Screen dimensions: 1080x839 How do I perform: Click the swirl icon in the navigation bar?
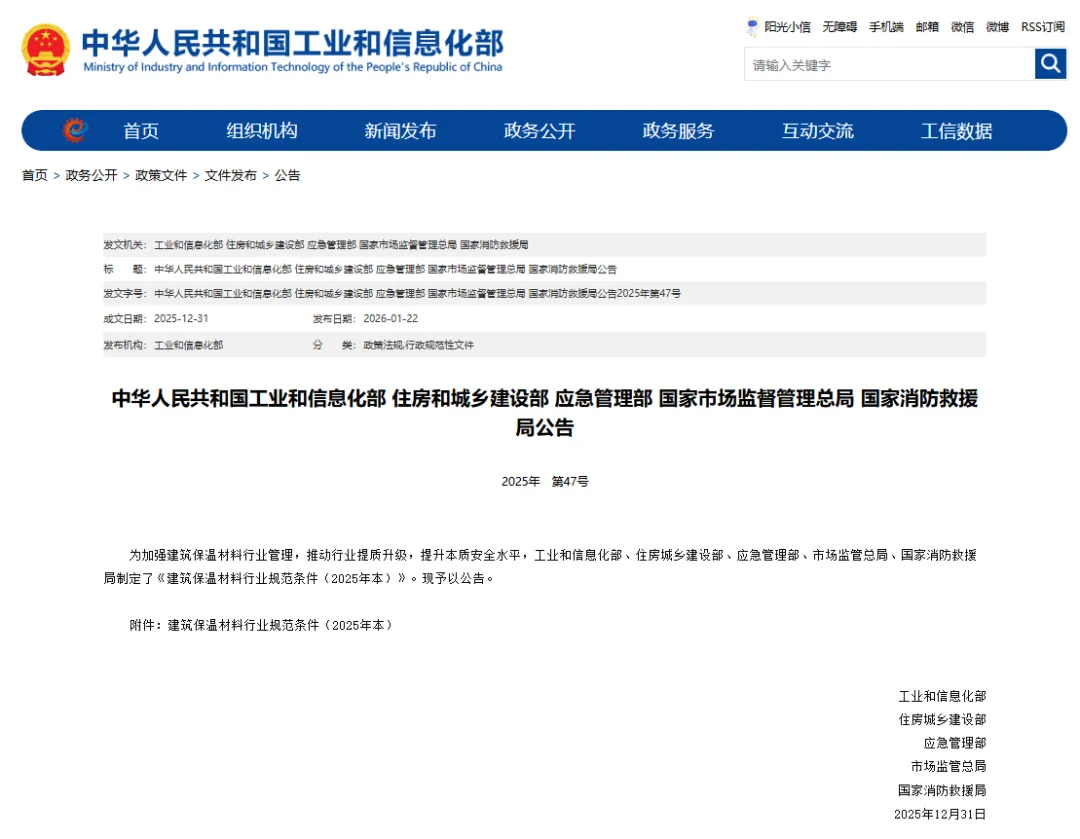(x=75, y=130)
